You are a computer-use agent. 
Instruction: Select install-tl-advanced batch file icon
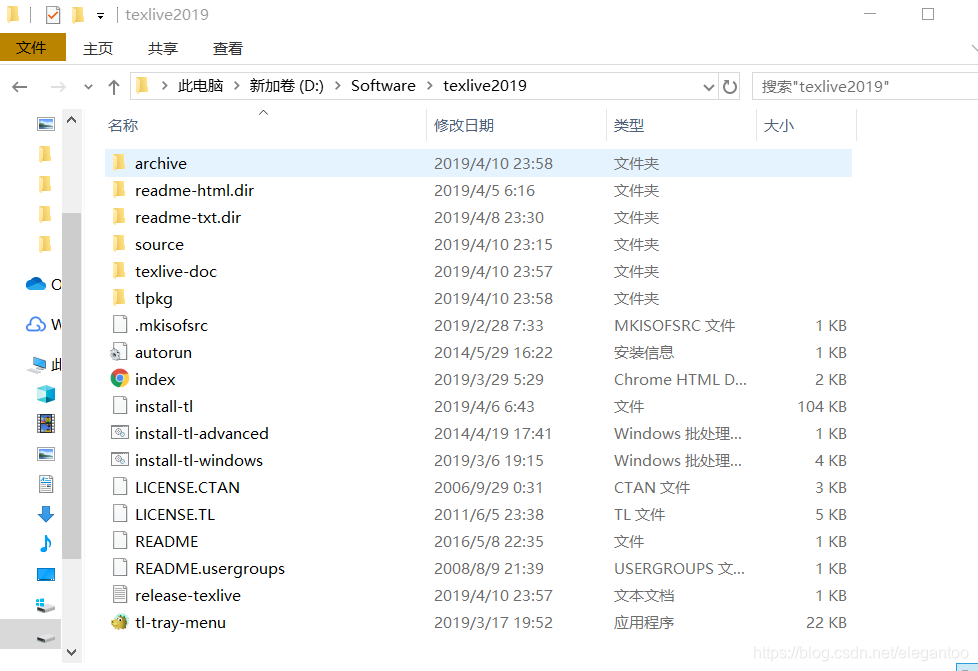click(x=120, y=433)
